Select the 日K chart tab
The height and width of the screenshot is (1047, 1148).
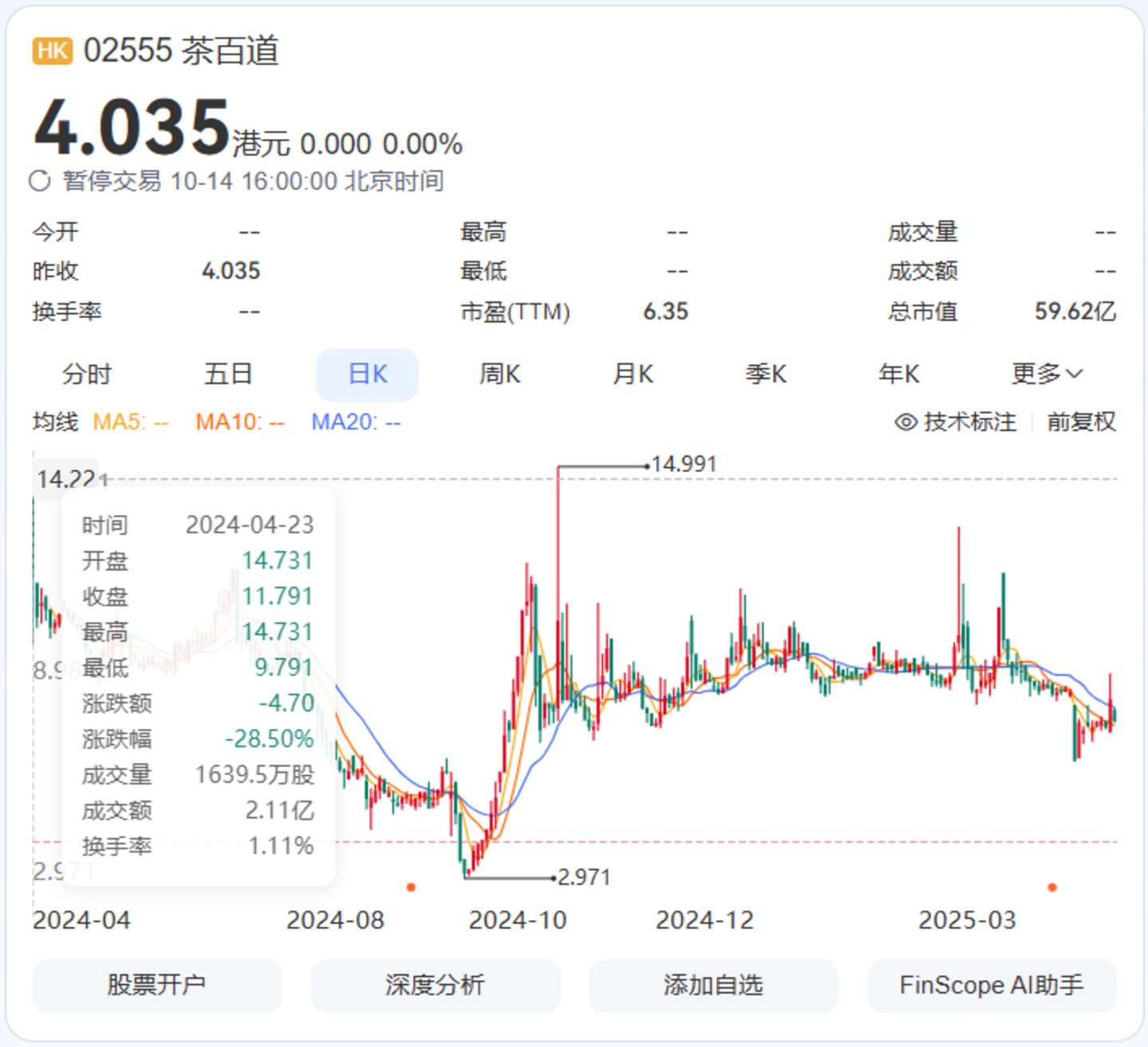367,374
